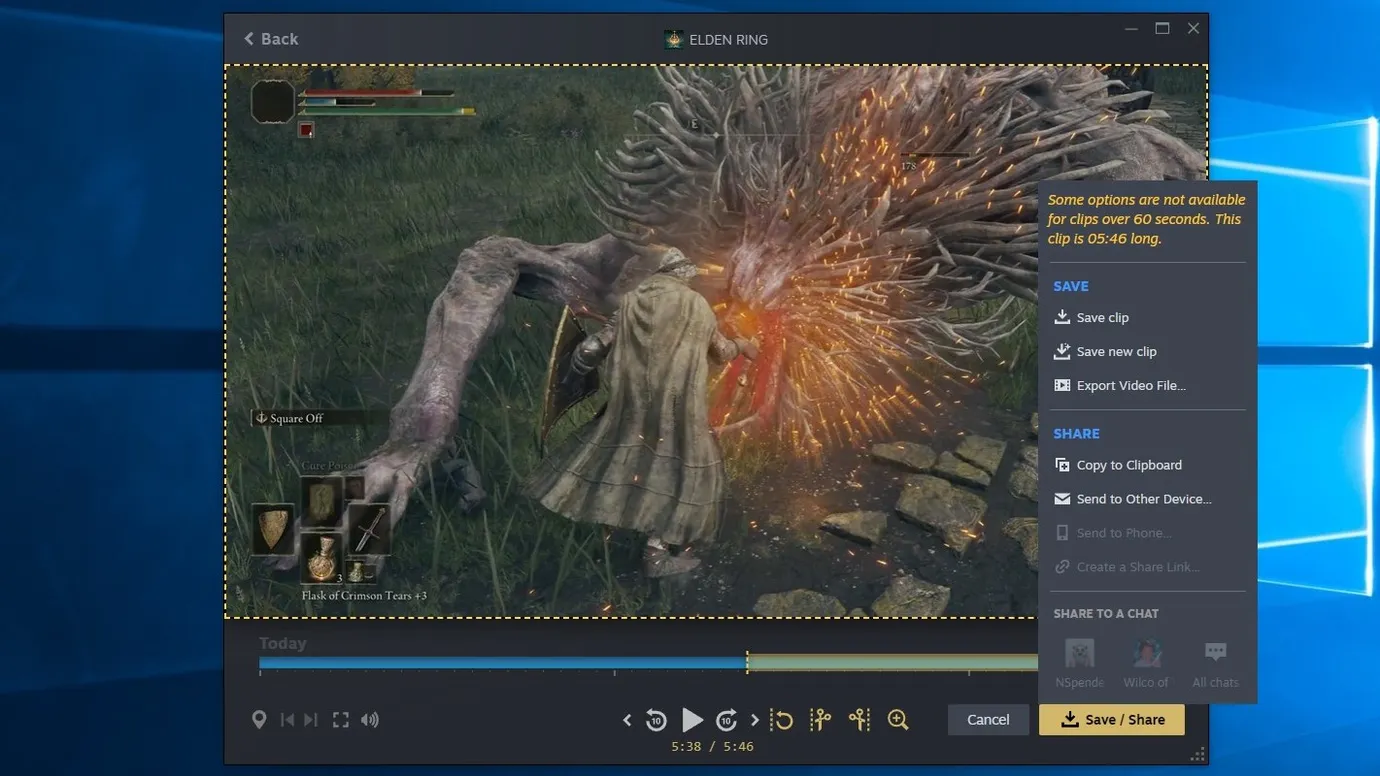Zoom into the timeline with magnifier
Viewport: 1380px width, 776px height.
pos(898,720)
